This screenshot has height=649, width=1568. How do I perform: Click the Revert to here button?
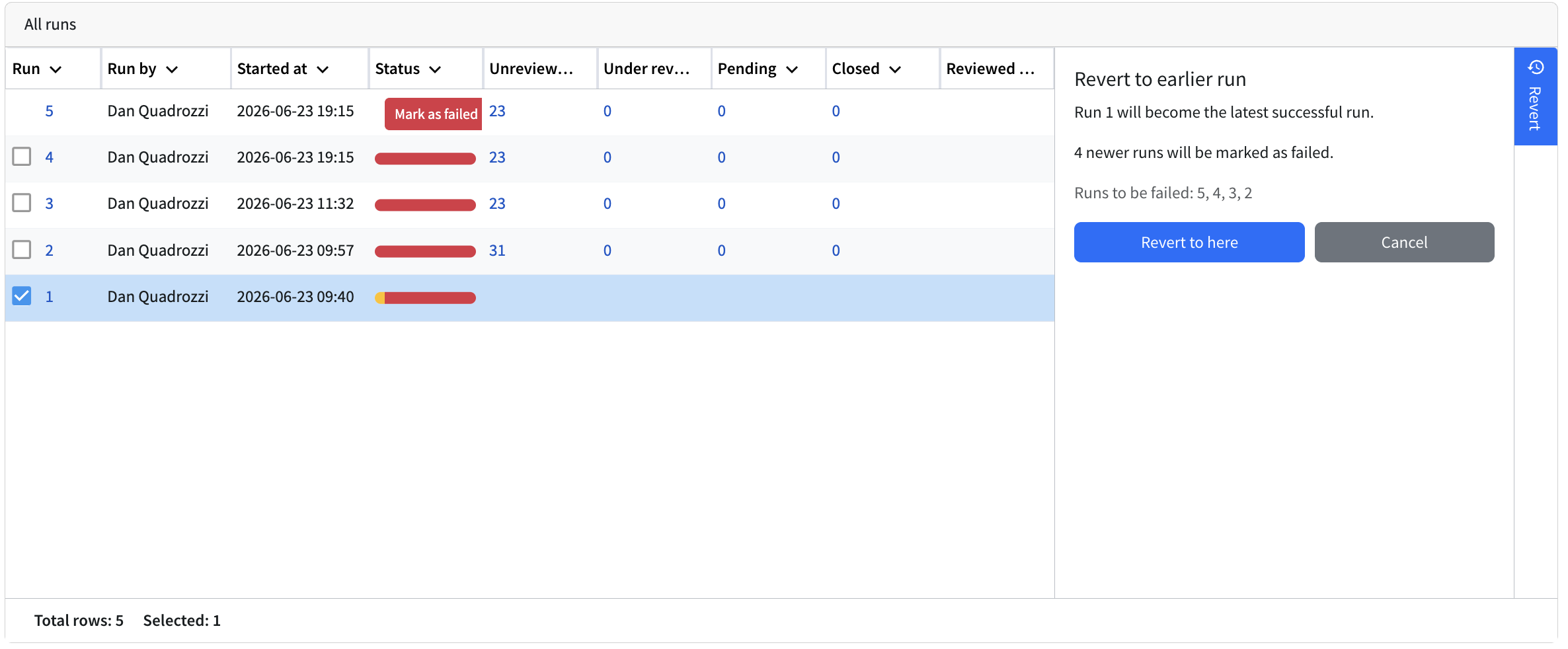coord(1189,243)
